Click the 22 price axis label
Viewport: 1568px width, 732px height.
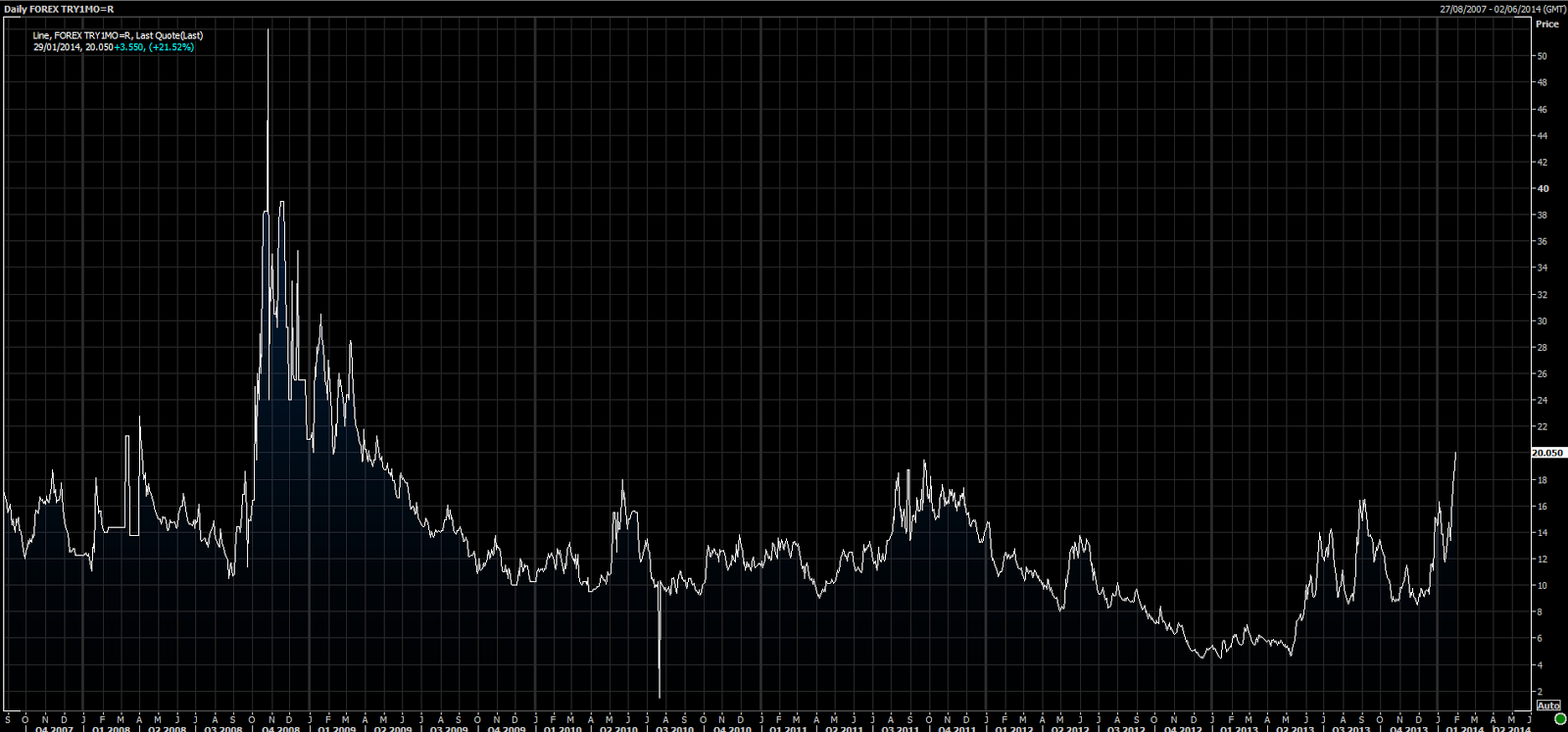(x=1543, y=426)
